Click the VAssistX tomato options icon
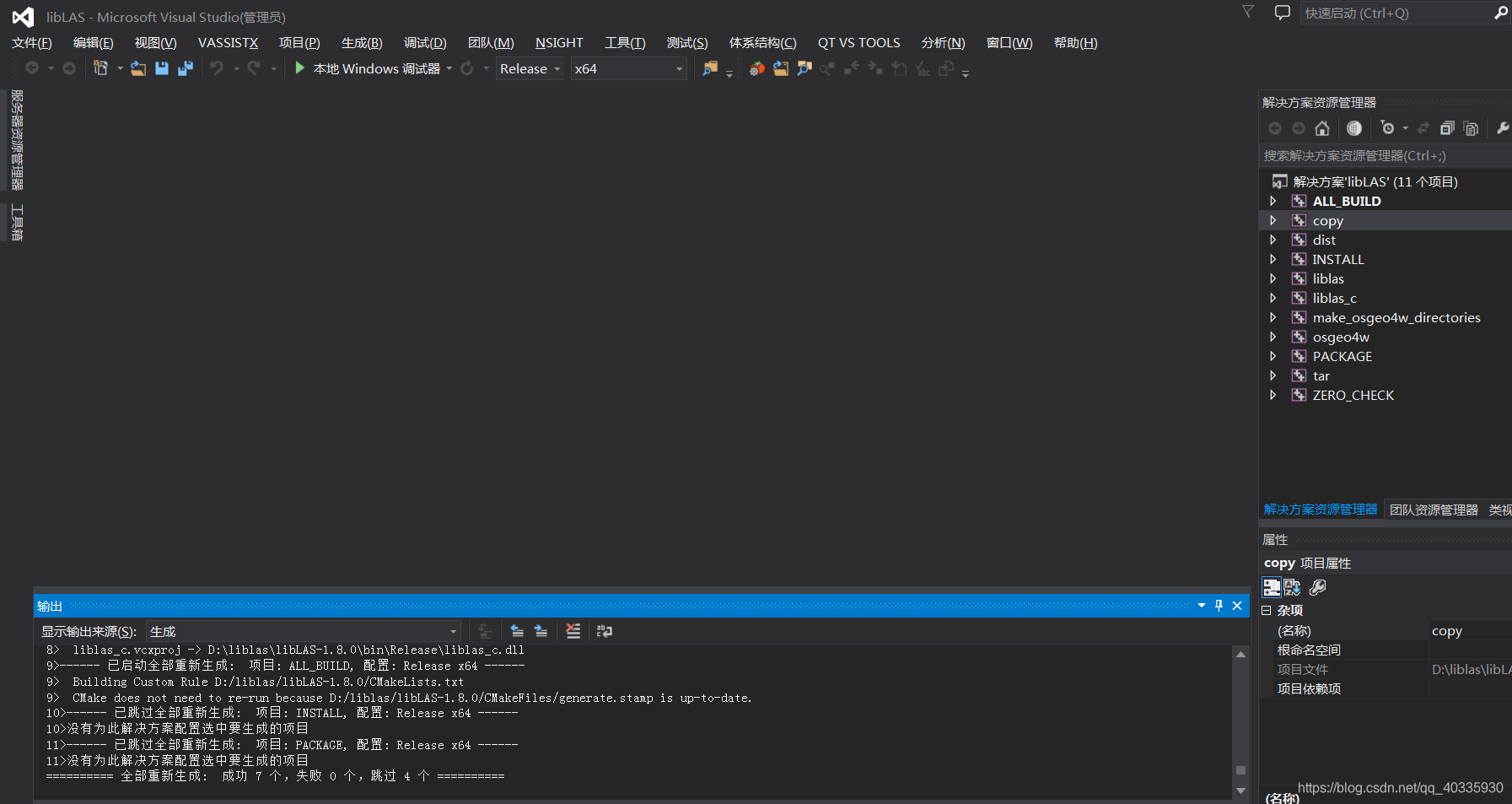This screenshot has width=1512, height=804. (757, 68)
